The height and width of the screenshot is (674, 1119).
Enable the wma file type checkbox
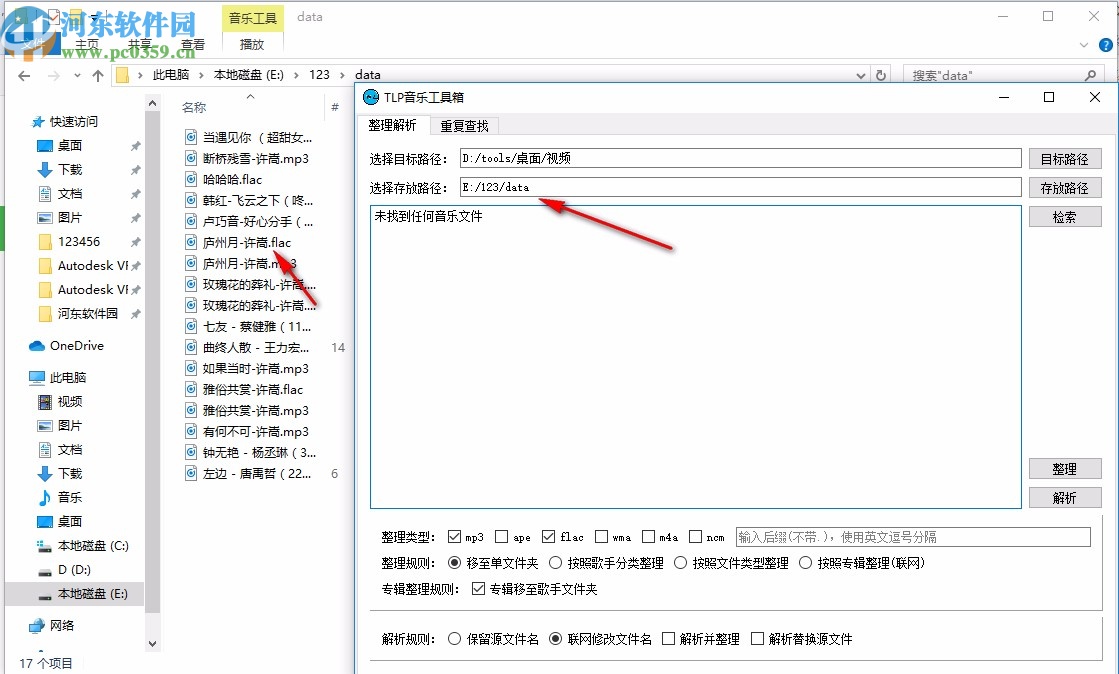pos(603,536)
